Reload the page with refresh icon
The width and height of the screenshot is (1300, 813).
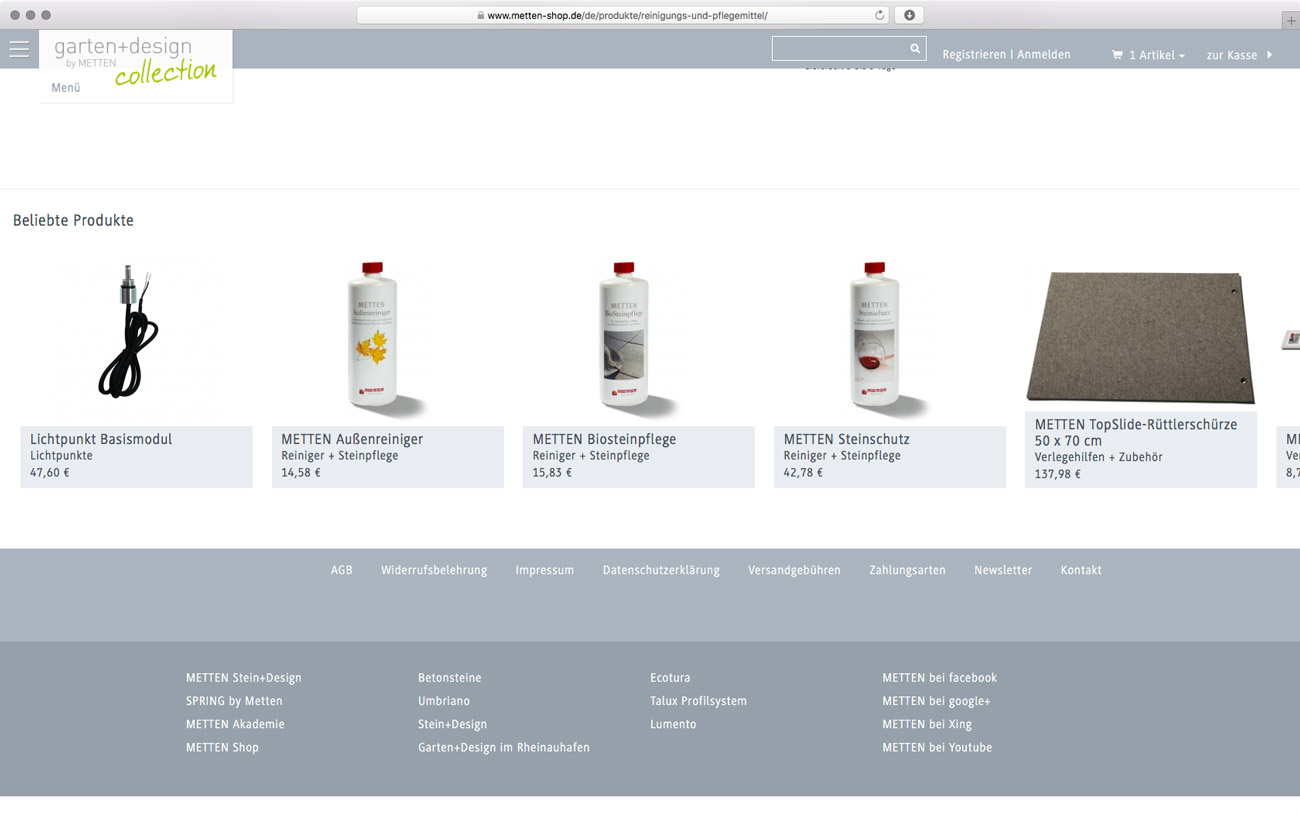click(x=879, y=15)
